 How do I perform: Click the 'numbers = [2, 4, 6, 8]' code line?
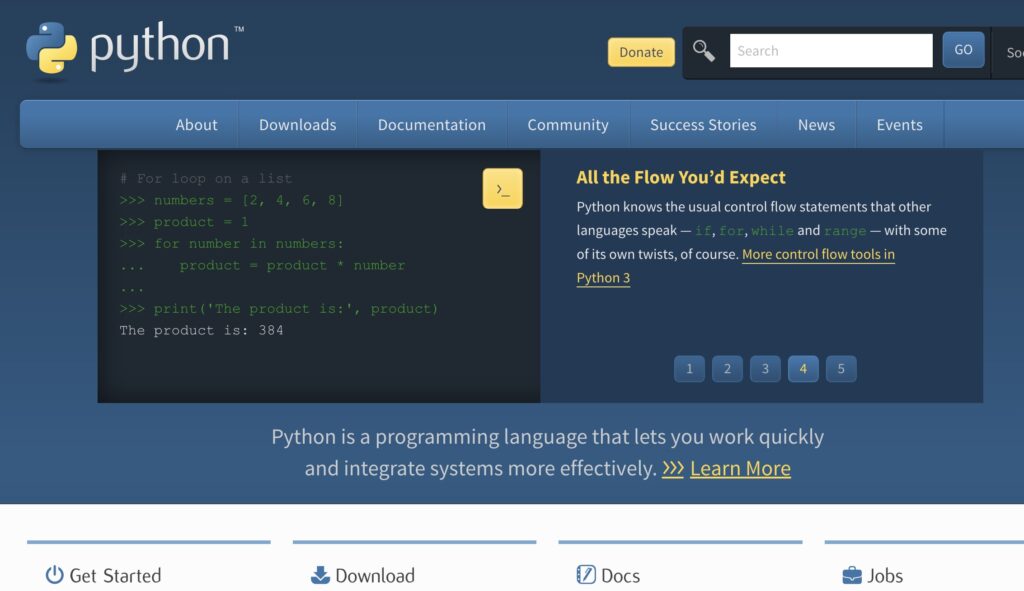pos(231,200)
